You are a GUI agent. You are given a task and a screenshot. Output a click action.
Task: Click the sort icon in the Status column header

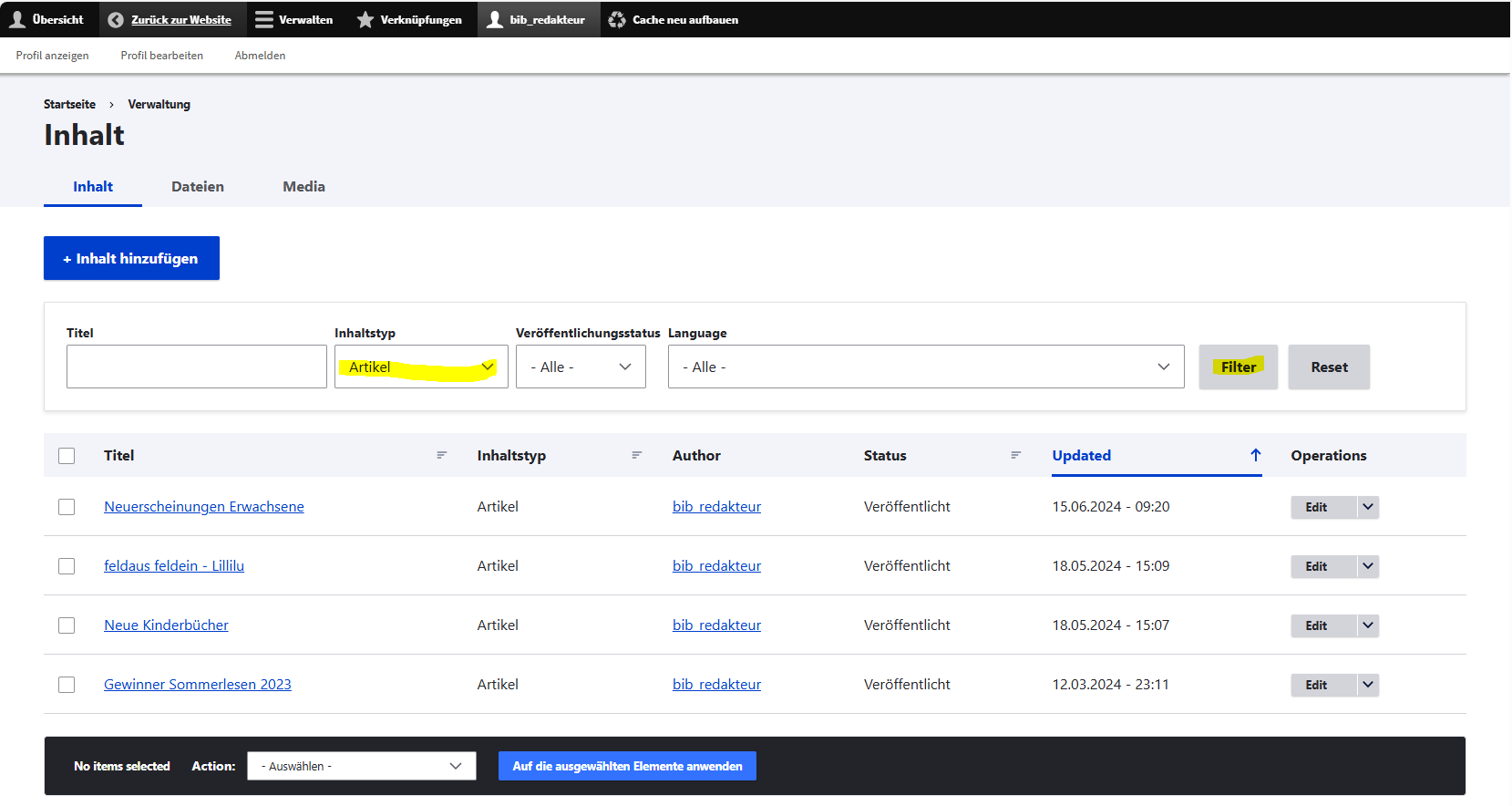click(1016, 455)
